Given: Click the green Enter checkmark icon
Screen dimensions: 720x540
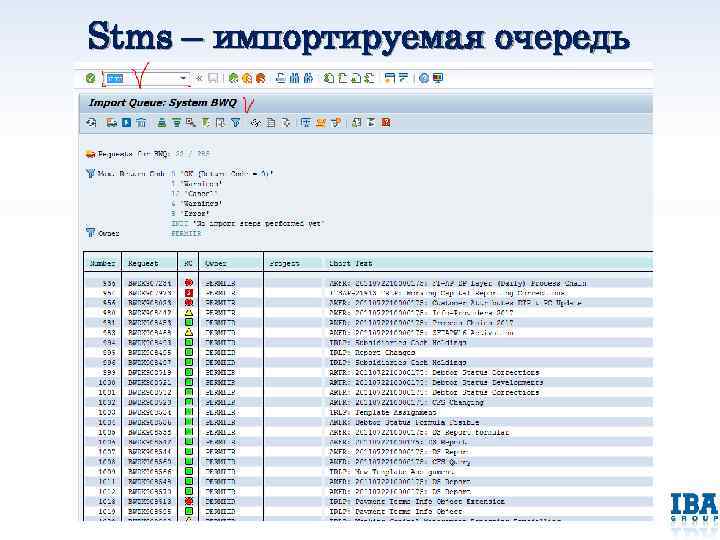Looking at the screenshot, I should click(90, 78).
